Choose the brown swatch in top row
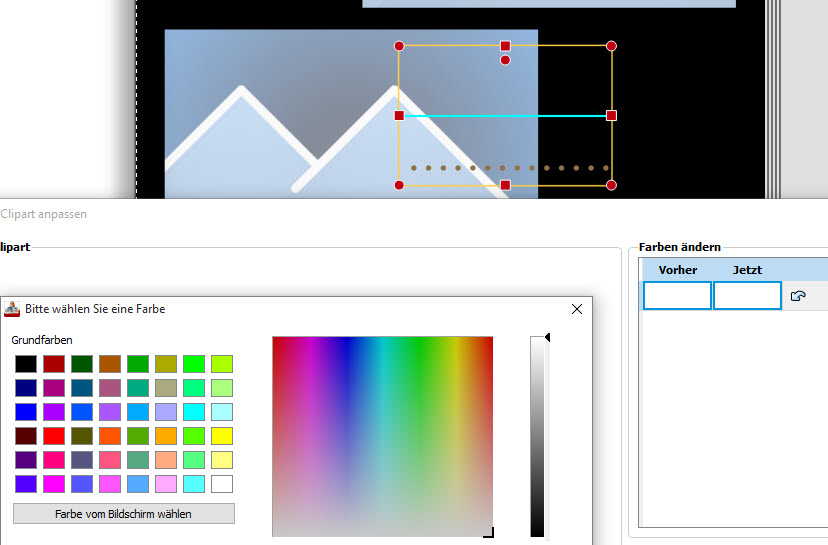Screen dimensions: 828x545 110,364
